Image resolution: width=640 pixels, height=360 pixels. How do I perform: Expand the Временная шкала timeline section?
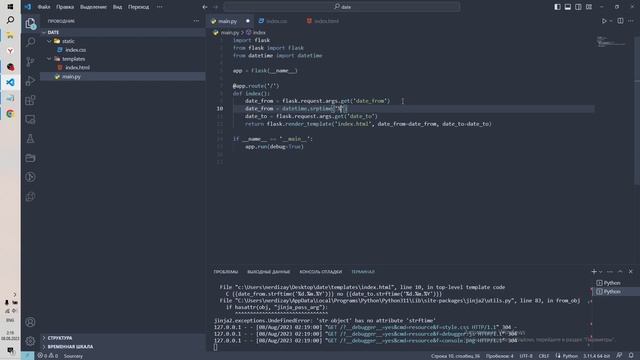click(122, 347)
